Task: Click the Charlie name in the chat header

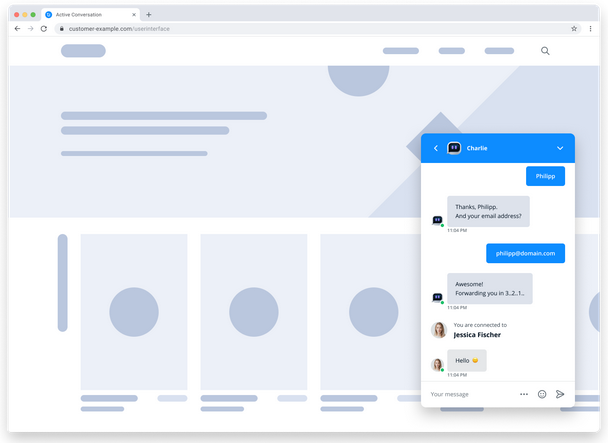Action: tap(477, 148)
